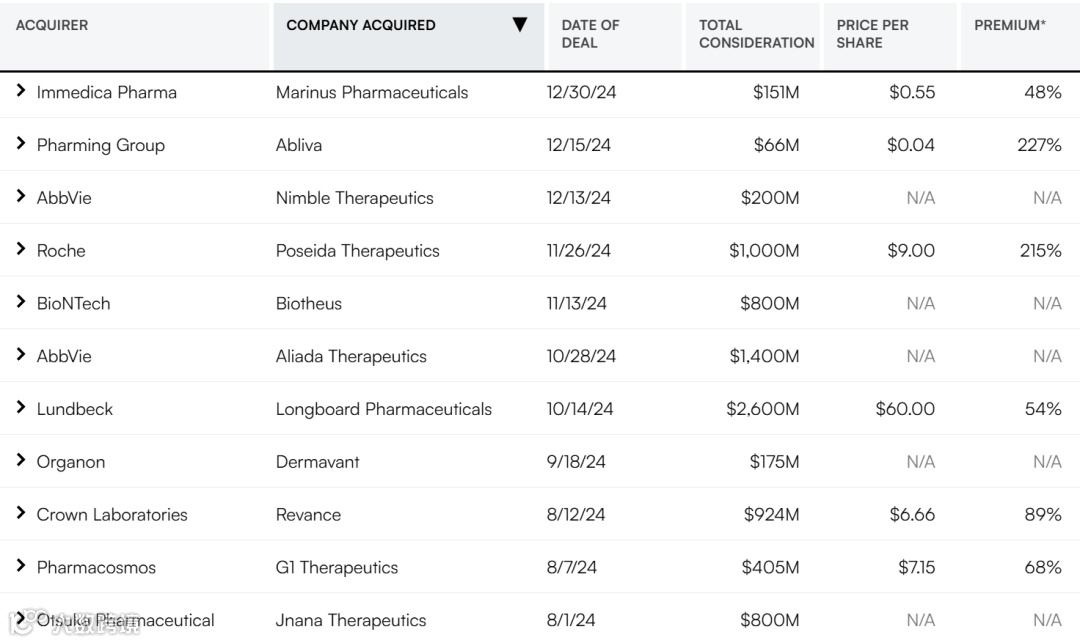Click Poseida Therapeutics in the table

(x=357, y=251)
